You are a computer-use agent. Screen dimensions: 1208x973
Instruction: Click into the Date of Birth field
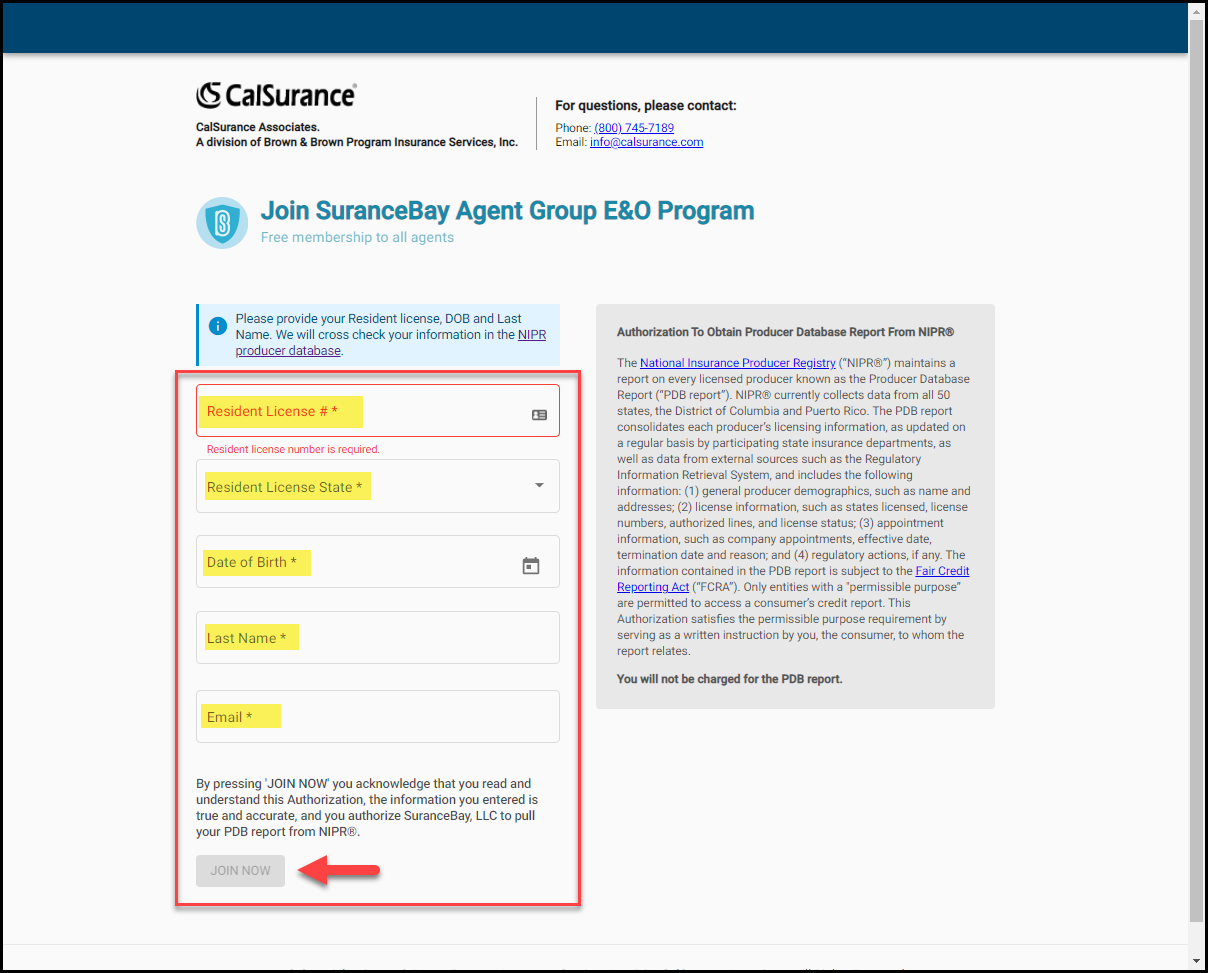click(x=378, y=562)
